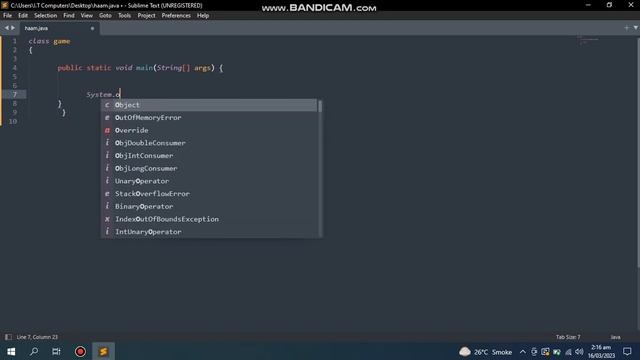Open the Selection menu
The height and width of the screenshot is (360, 640).
tap(45, 16)
